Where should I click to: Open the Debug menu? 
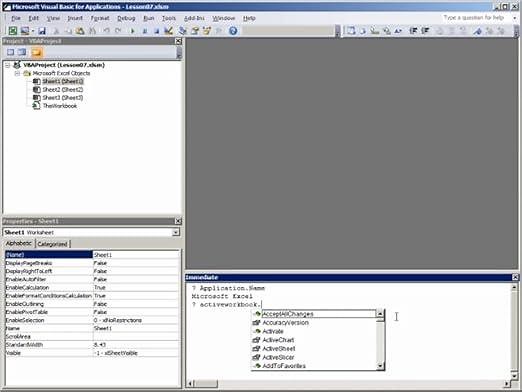126,18
